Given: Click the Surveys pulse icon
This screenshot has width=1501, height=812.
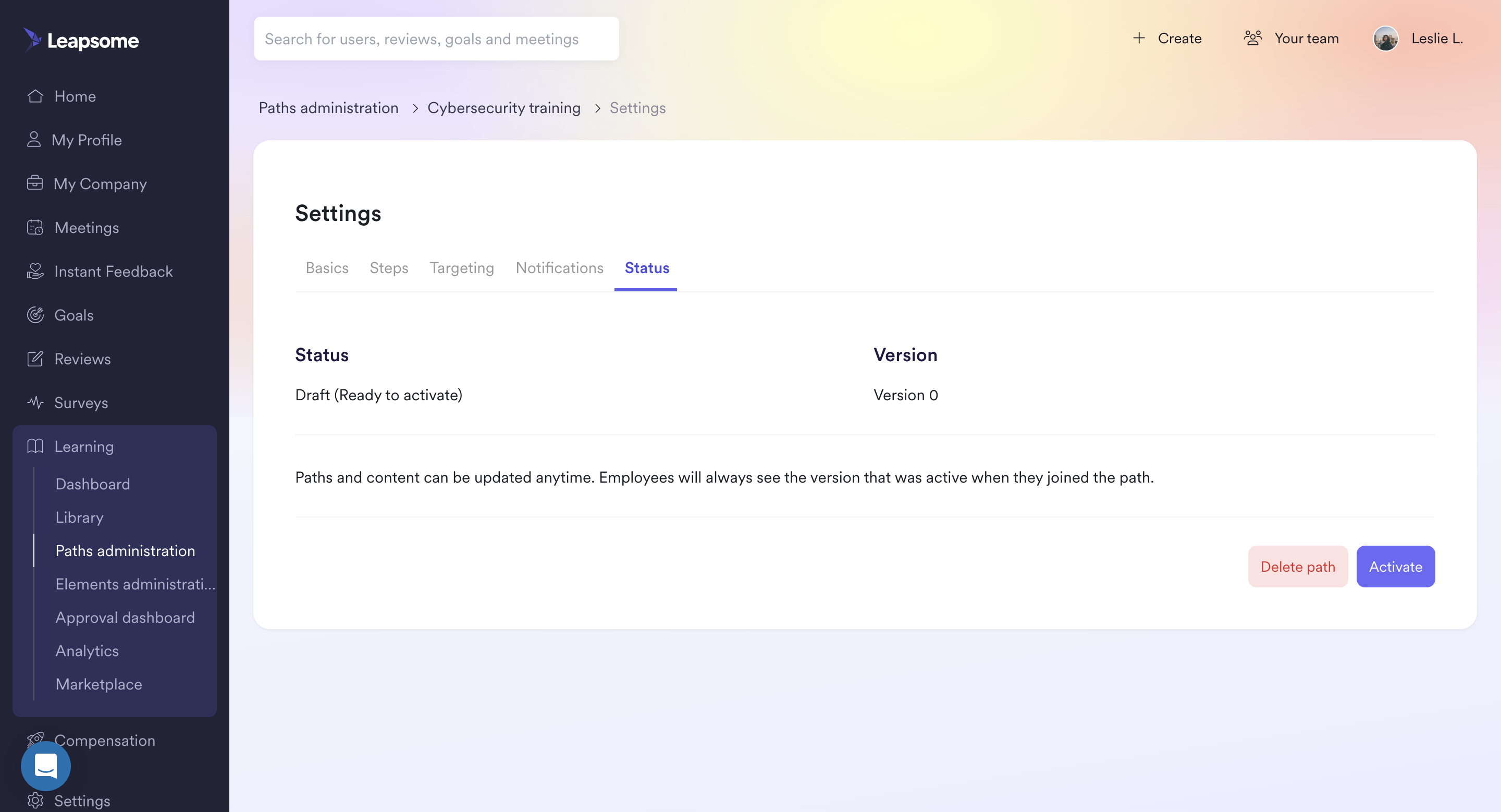Looking at the screenshot, I should coord(35,402).
